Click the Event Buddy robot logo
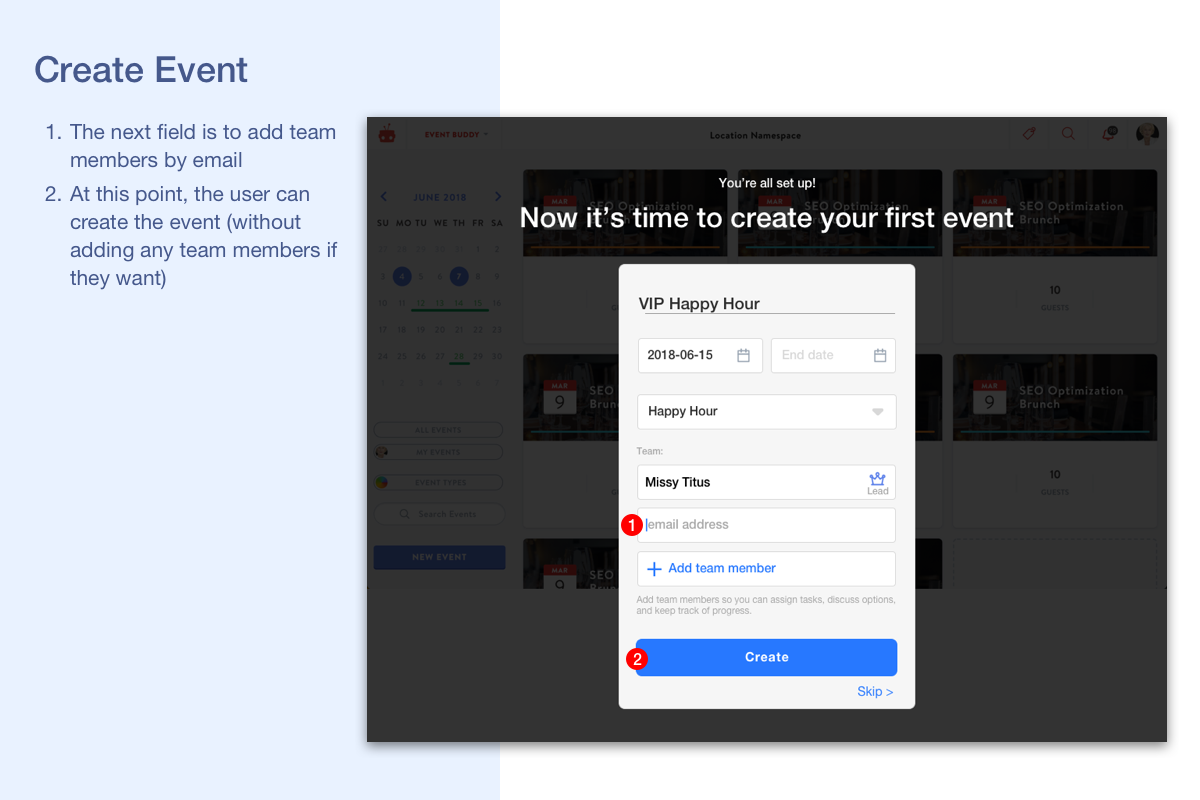Image resolution: width=1200 pixels, height=800 pixels. 386,134
